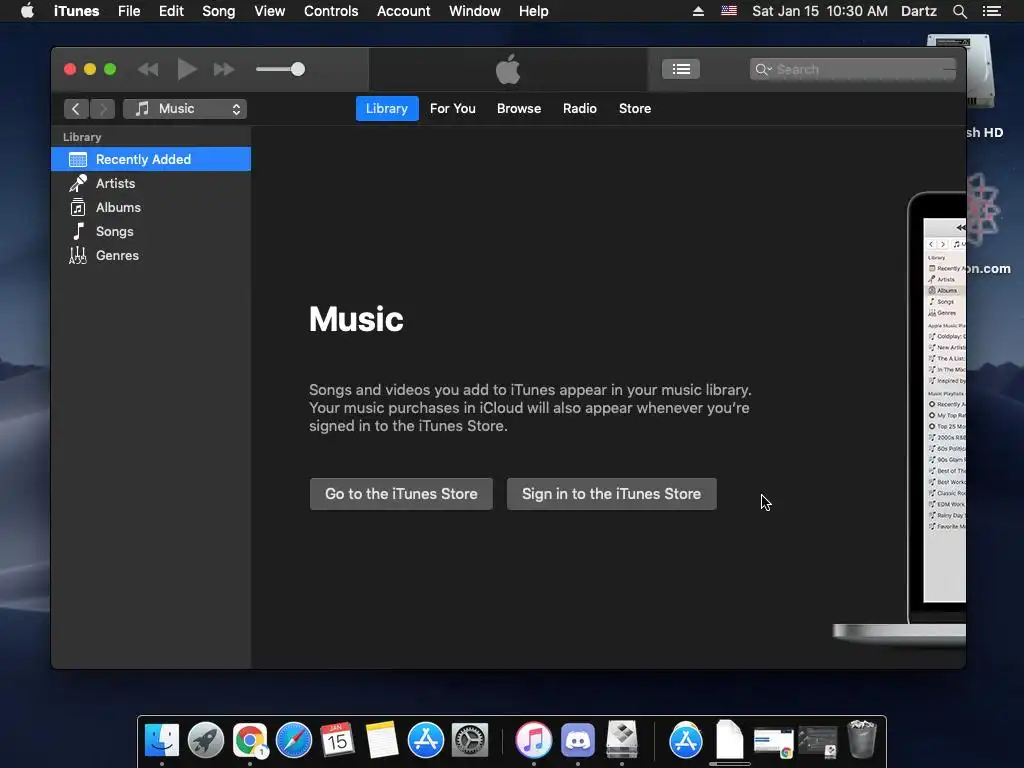Select Albums in the Library sidebar

tap(151, 208)
